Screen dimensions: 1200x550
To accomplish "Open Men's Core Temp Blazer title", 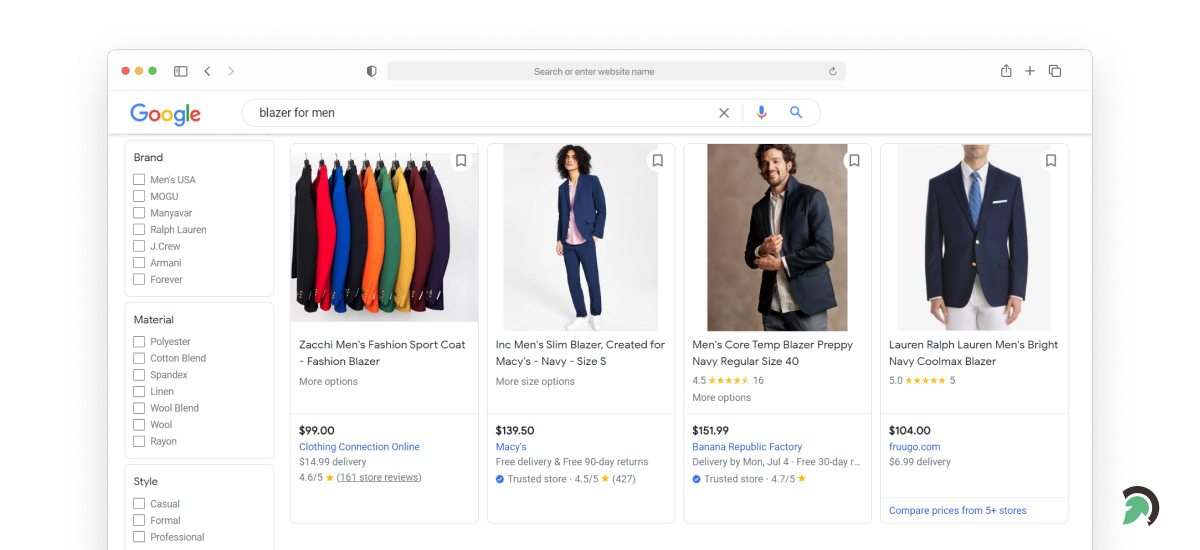I will 773,353.
